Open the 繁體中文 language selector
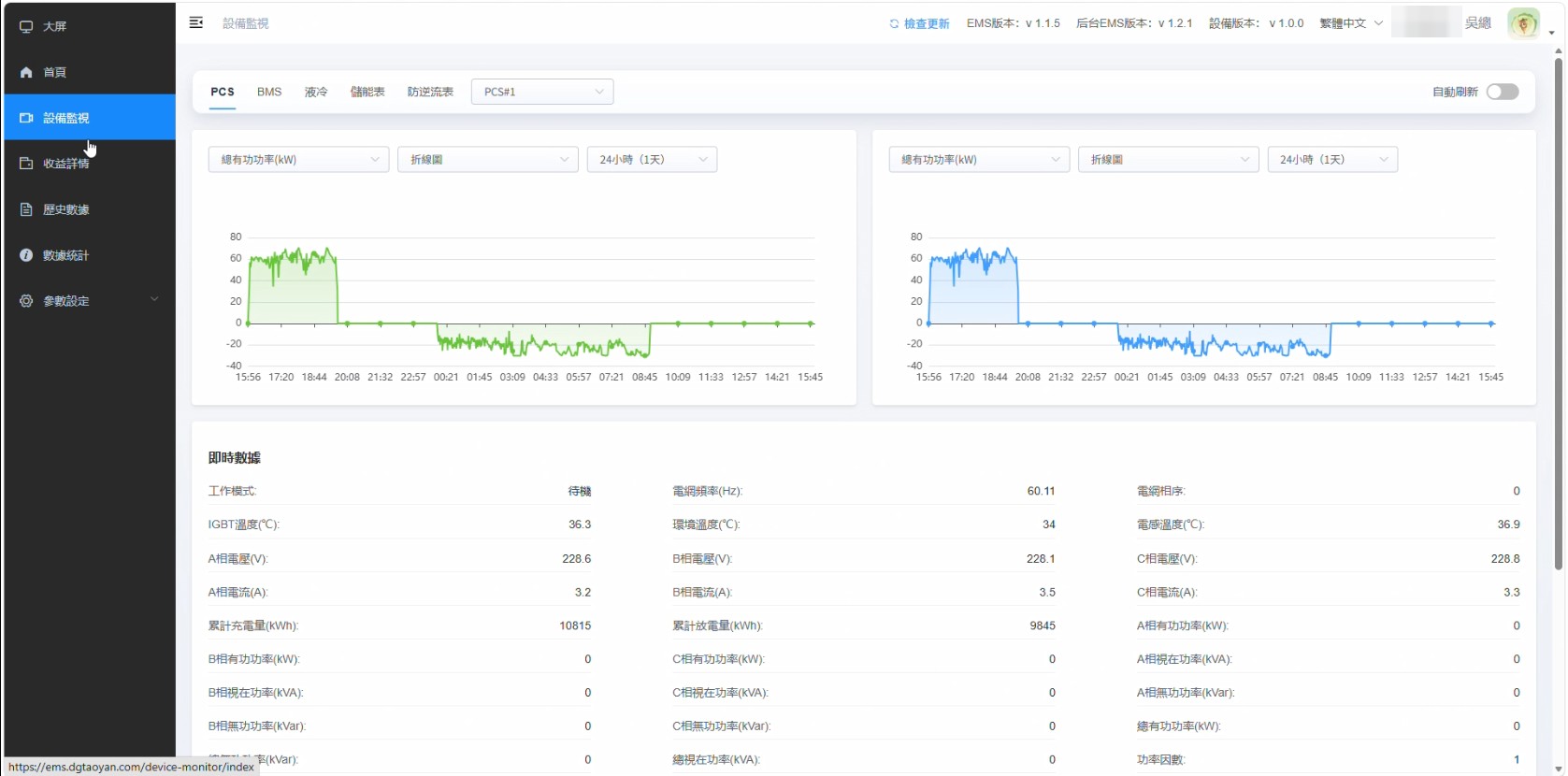1568x776 pixels. [1351, 23]
